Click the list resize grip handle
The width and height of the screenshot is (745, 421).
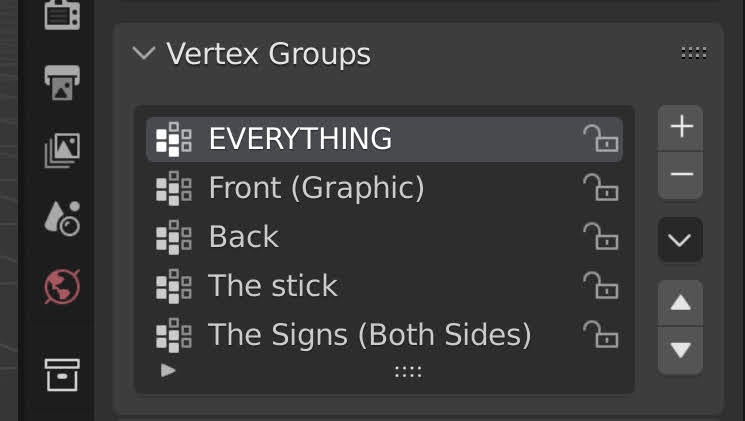(408, 371)
